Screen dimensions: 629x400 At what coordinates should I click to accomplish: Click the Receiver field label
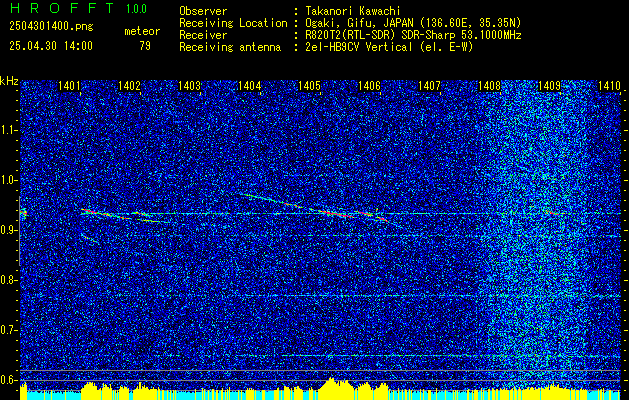pos(203,35)
